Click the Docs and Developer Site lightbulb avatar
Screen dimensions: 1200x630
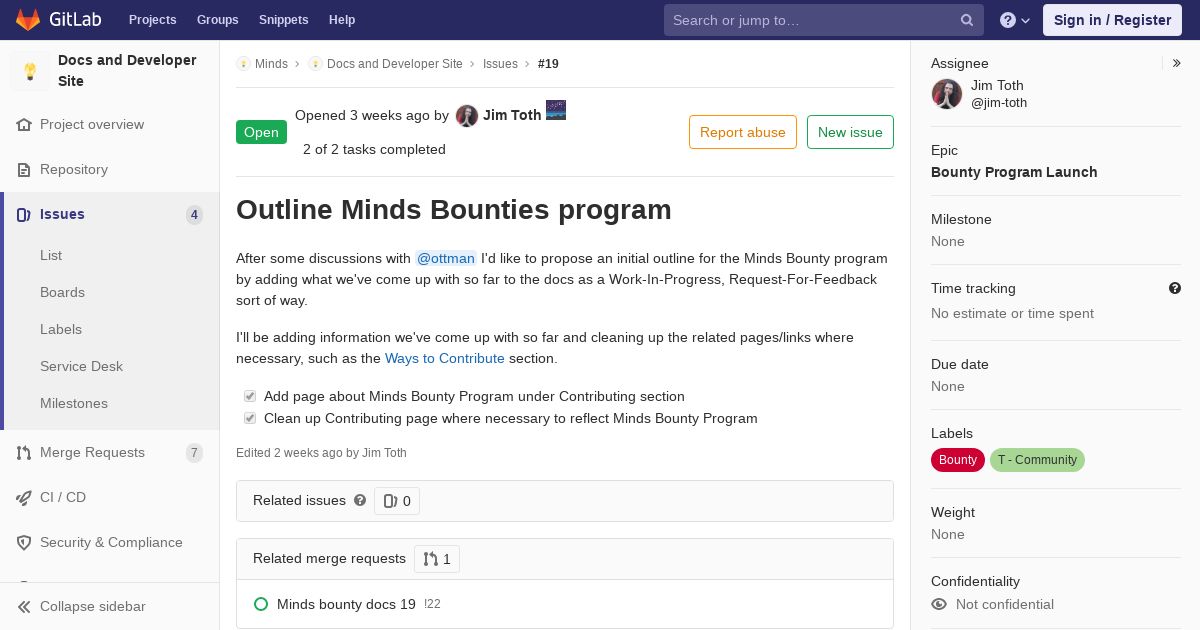pyautogui.click(x=30, y=71)
